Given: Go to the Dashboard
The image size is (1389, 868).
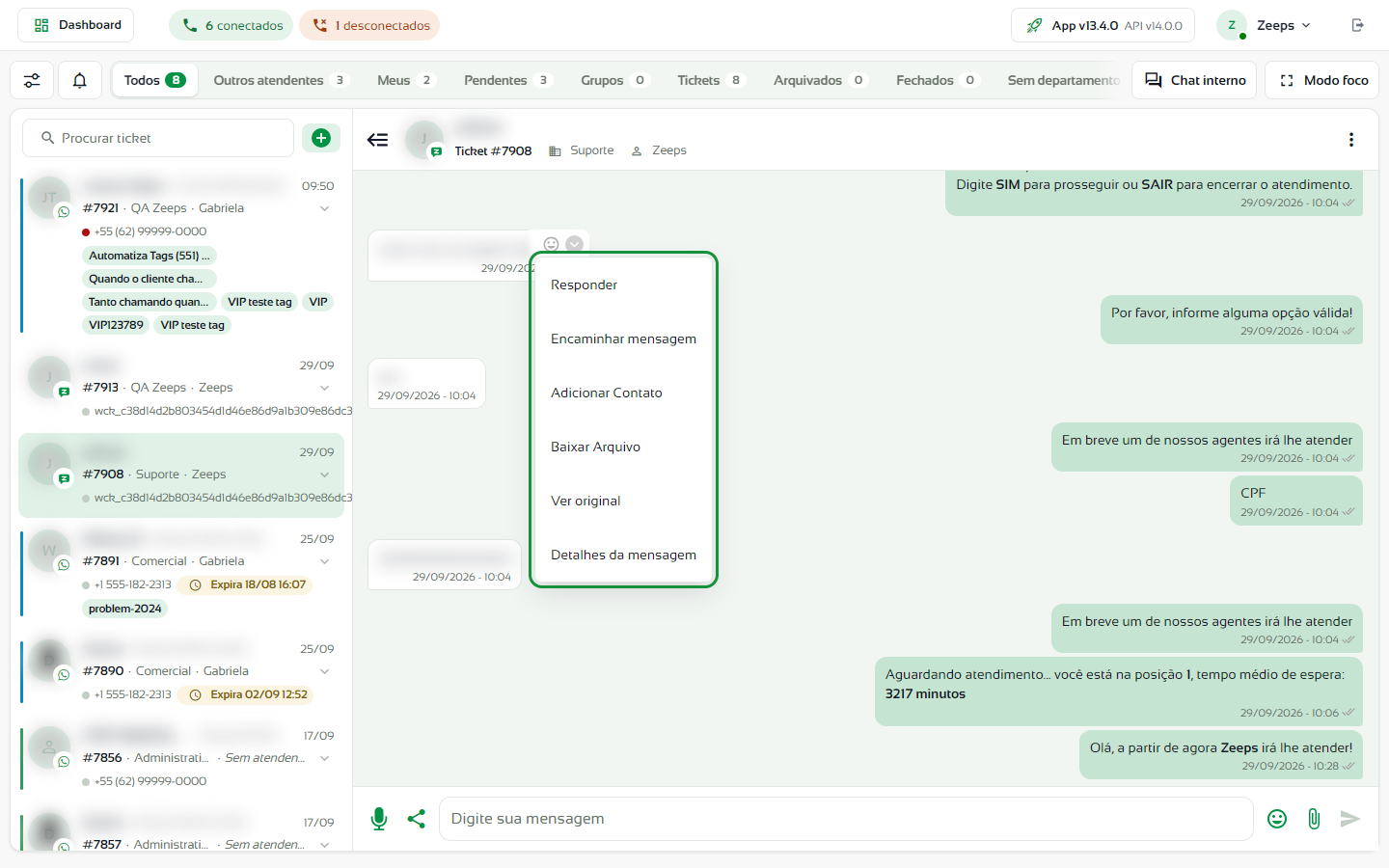Looking at the screenshot, I should [76, 25].
